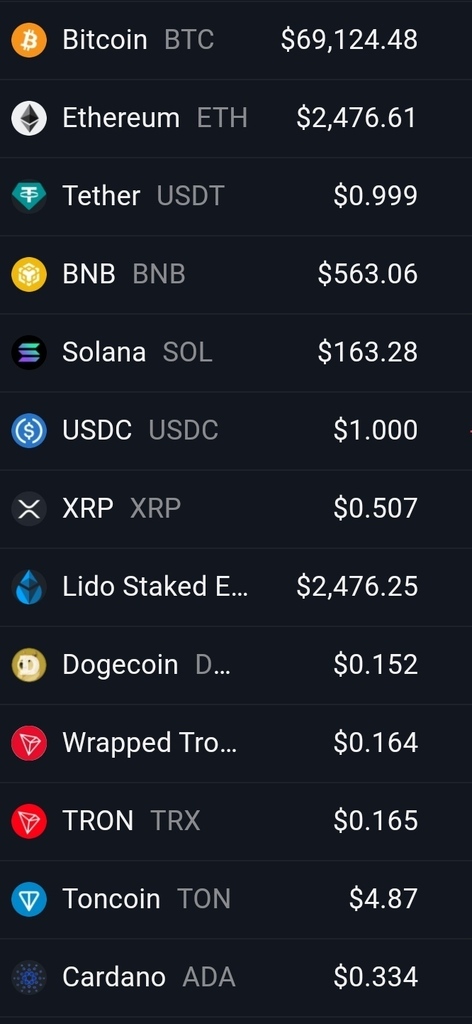
Task: Tap the orange Bitcoin logo icon
Action: coord(29,40)
